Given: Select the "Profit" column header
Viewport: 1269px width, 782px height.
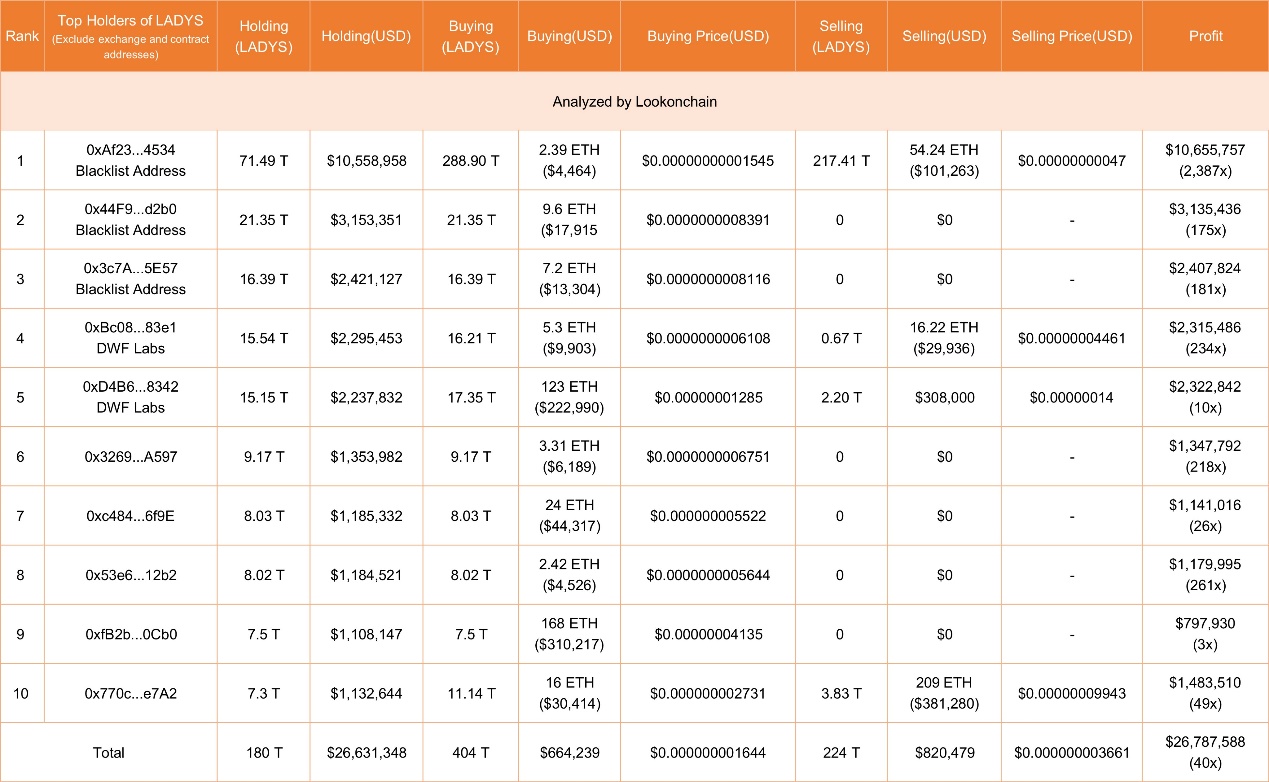Looking at the screenshot, I should point(1206,36).
